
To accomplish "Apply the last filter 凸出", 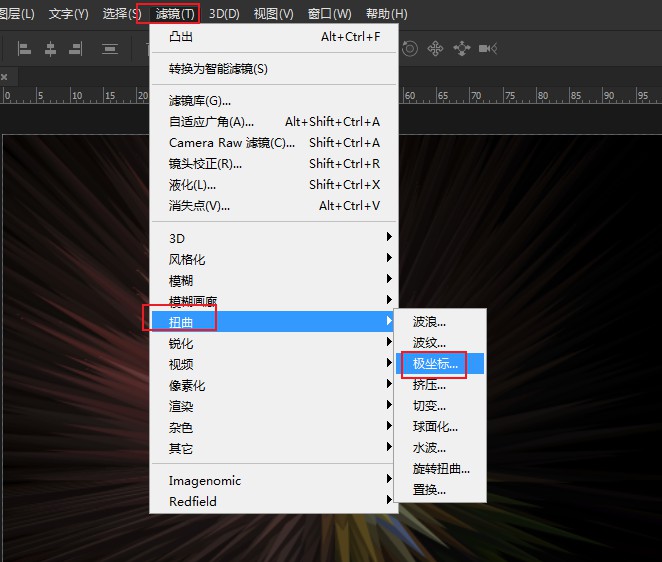I will click(x=274, y=37).
